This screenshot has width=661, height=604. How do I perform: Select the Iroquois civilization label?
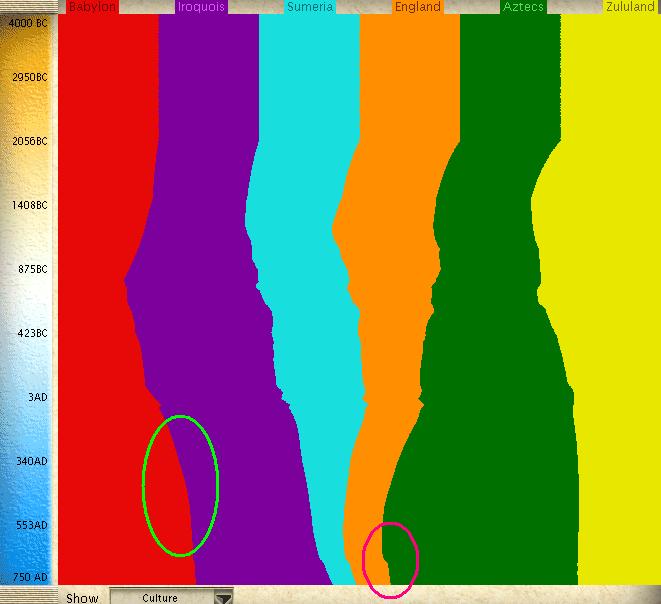click(x=201, y=7)
